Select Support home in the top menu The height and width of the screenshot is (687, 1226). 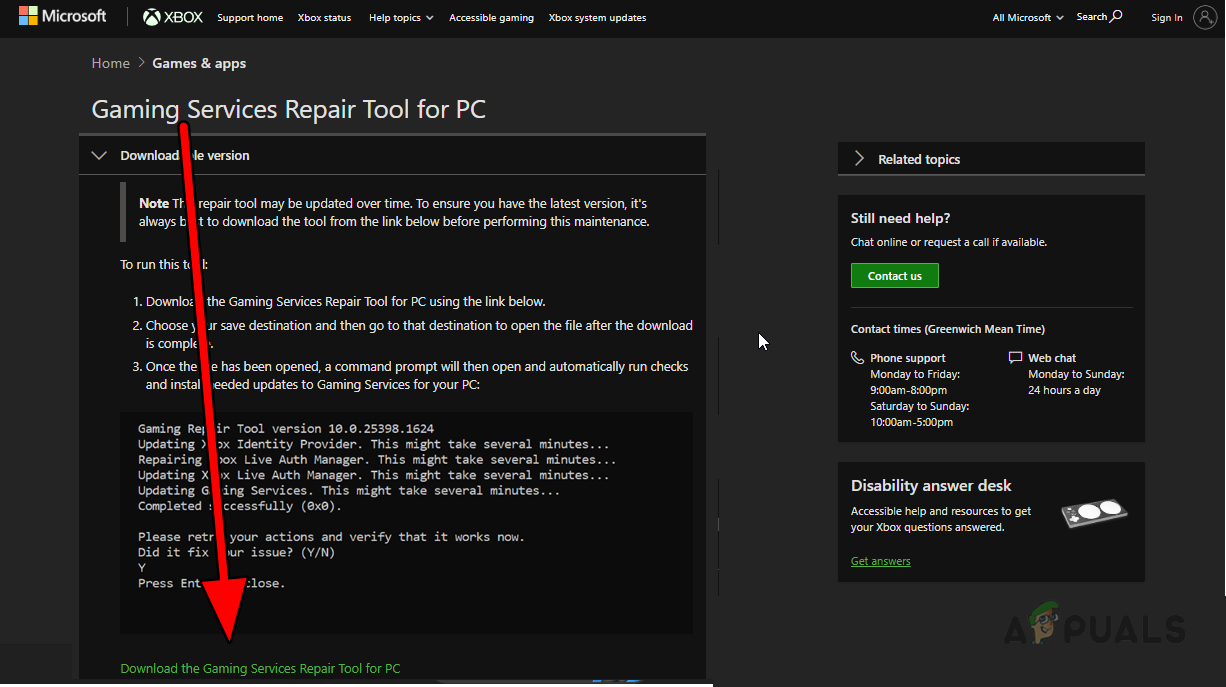249,17
